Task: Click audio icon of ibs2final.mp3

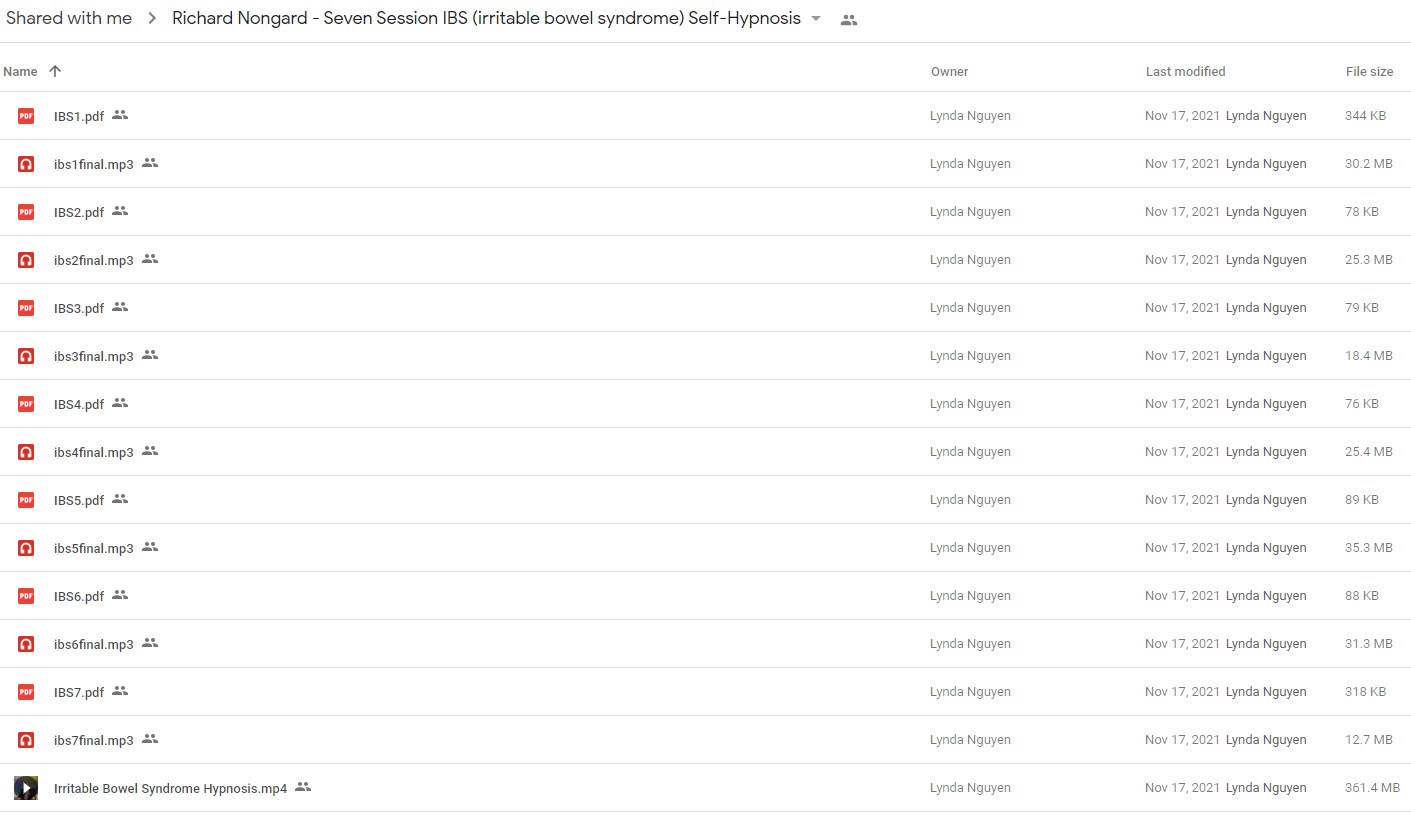Action: [26, 260]
